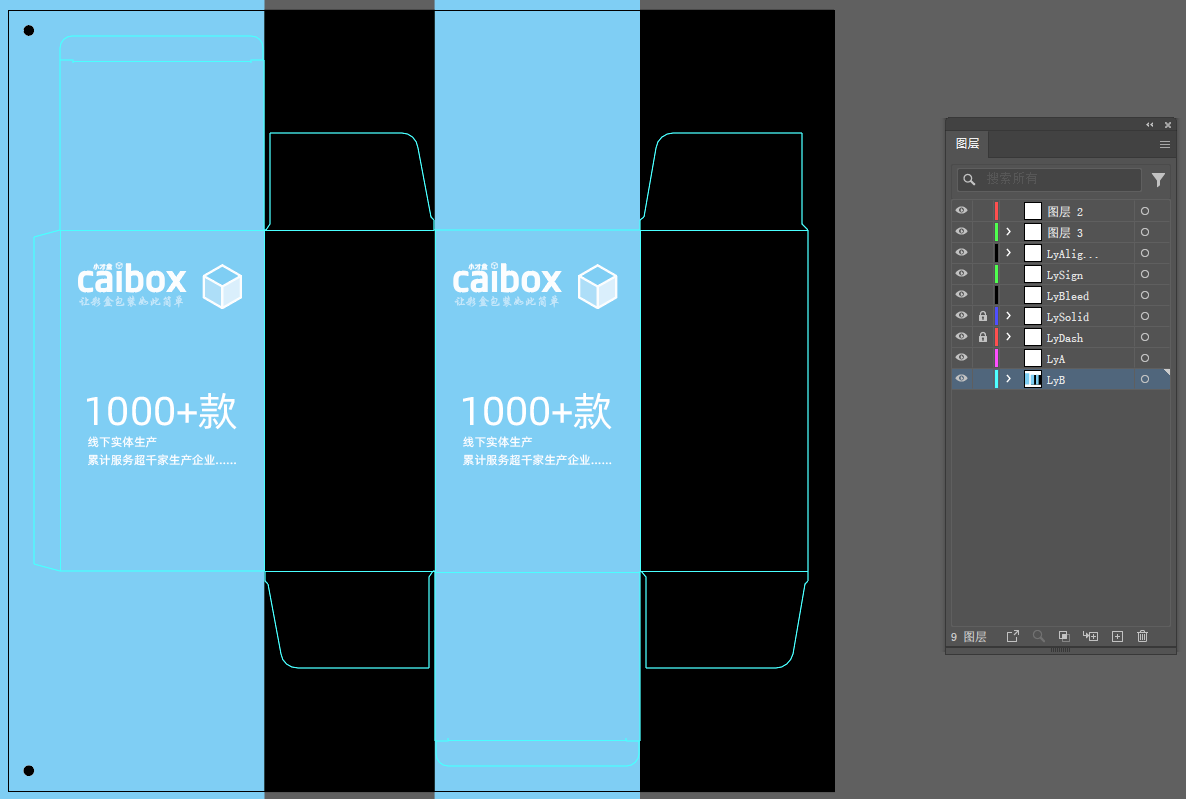Click the collect for export icon
Screen dimensions: 1186x799
tap(1013, 636)
